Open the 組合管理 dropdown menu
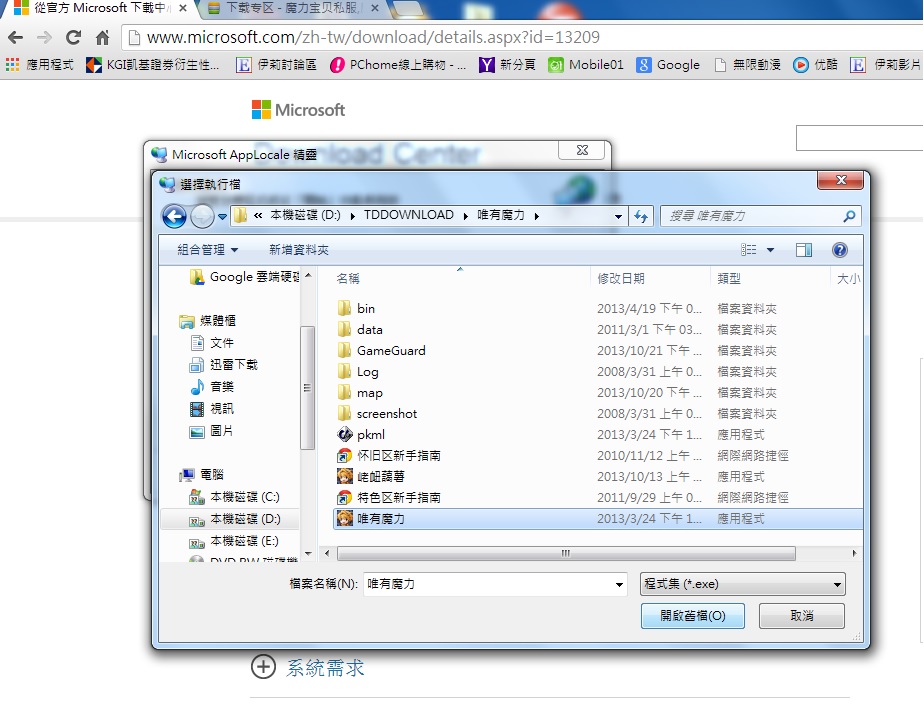 tap(208, 250)
